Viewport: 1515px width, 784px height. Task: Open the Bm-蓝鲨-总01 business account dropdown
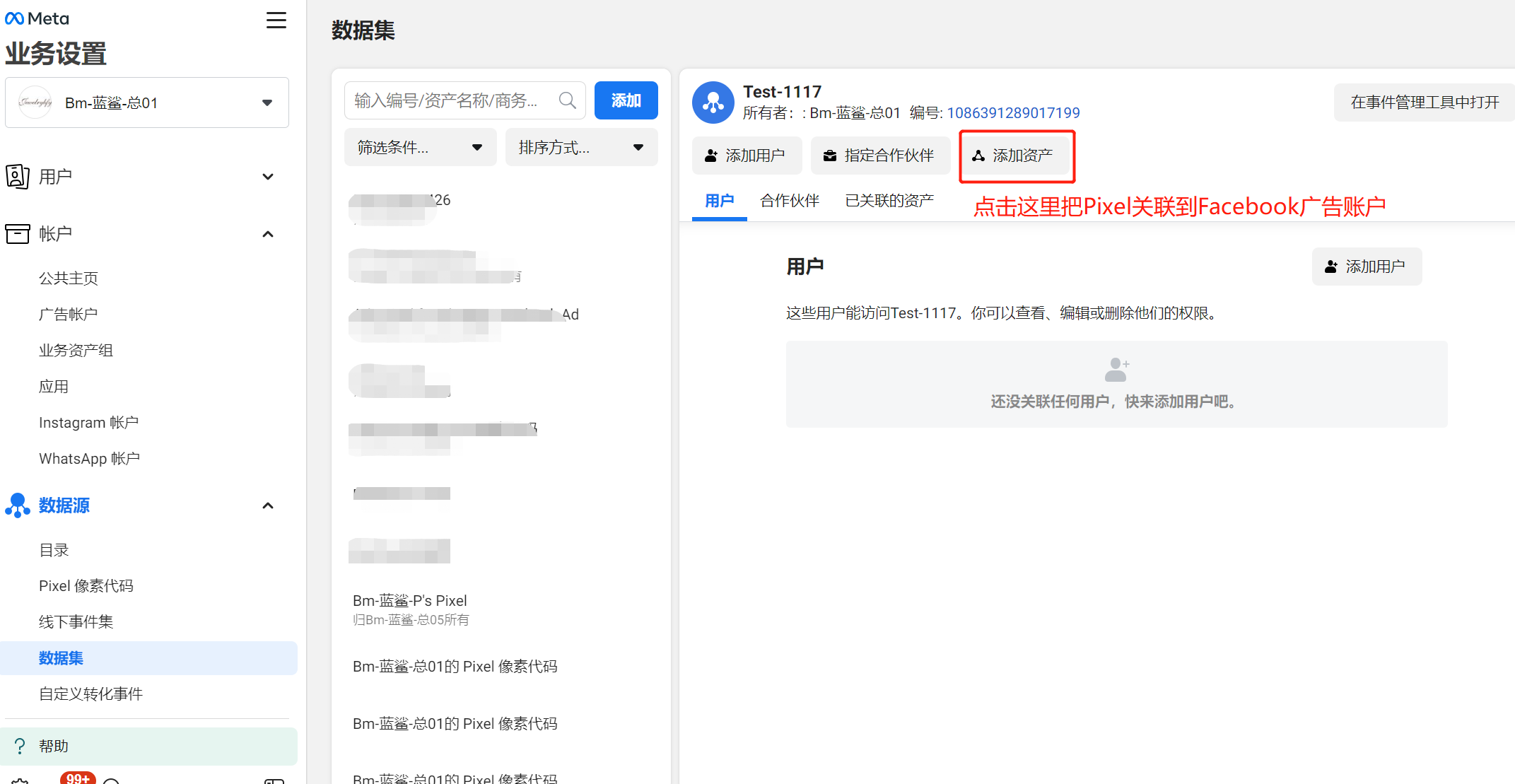coord(147,103)
